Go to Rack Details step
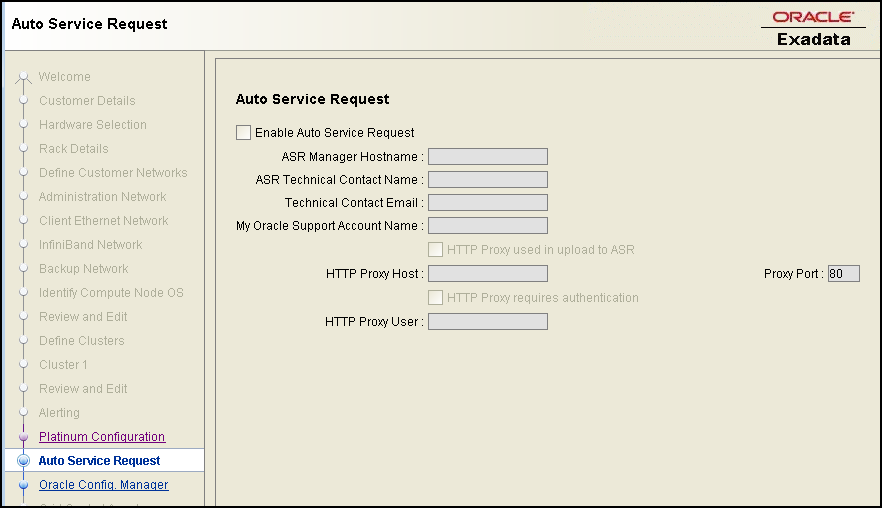The height and width of the screenshot is (508, 882). coord(74,149)
